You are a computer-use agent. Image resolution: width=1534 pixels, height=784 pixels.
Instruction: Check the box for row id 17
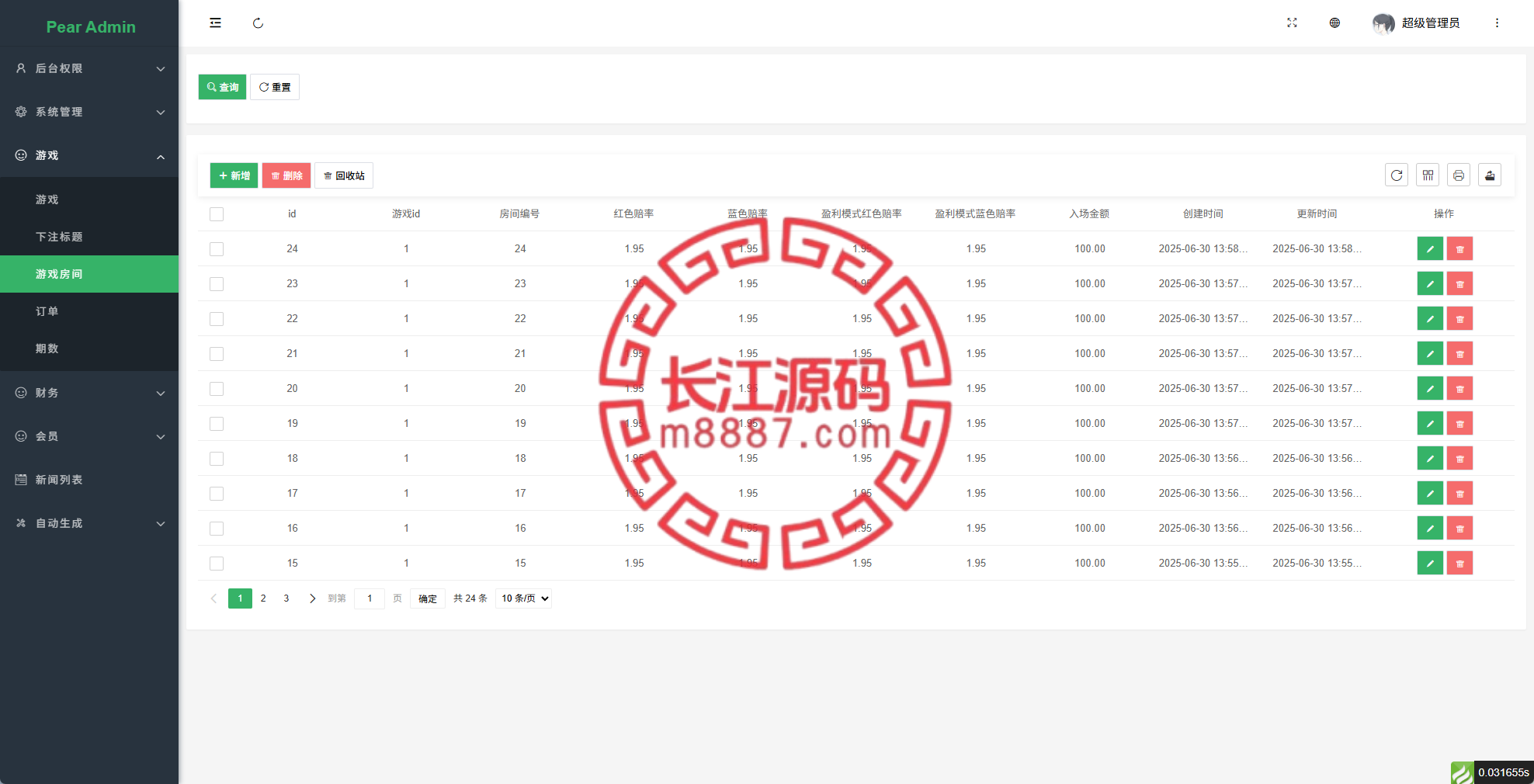coord(217,494)
